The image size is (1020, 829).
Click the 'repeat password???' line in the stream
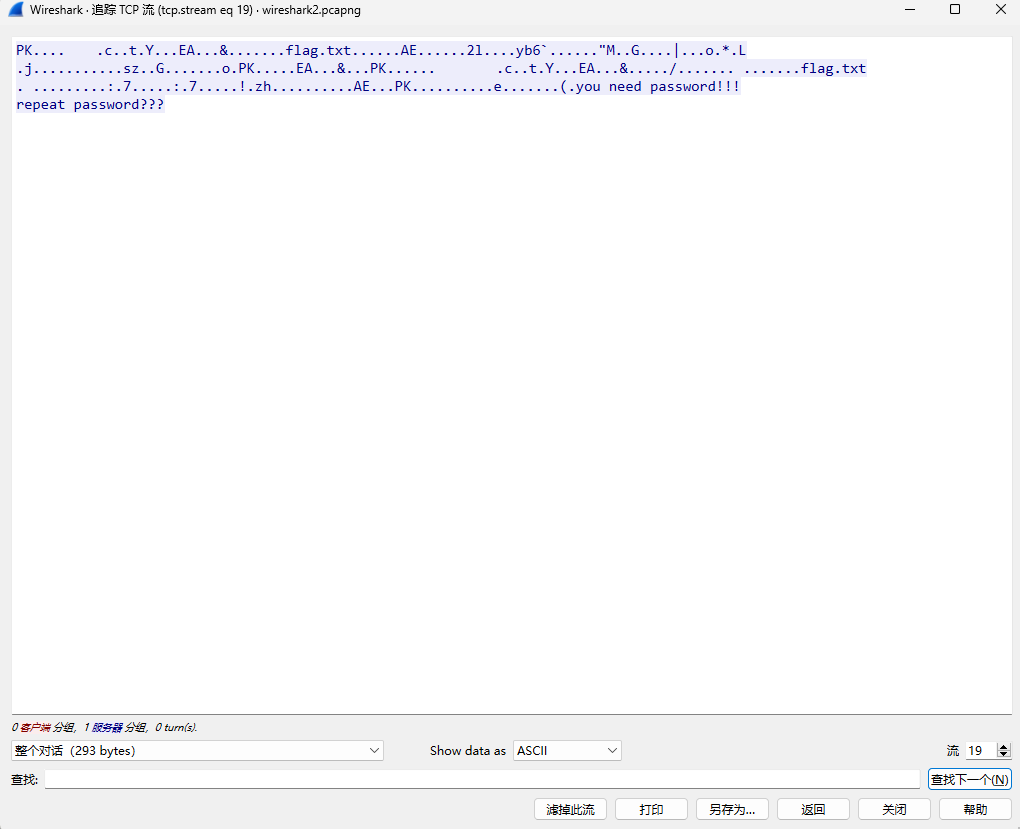pyautogui.click(x=90, y=105)
